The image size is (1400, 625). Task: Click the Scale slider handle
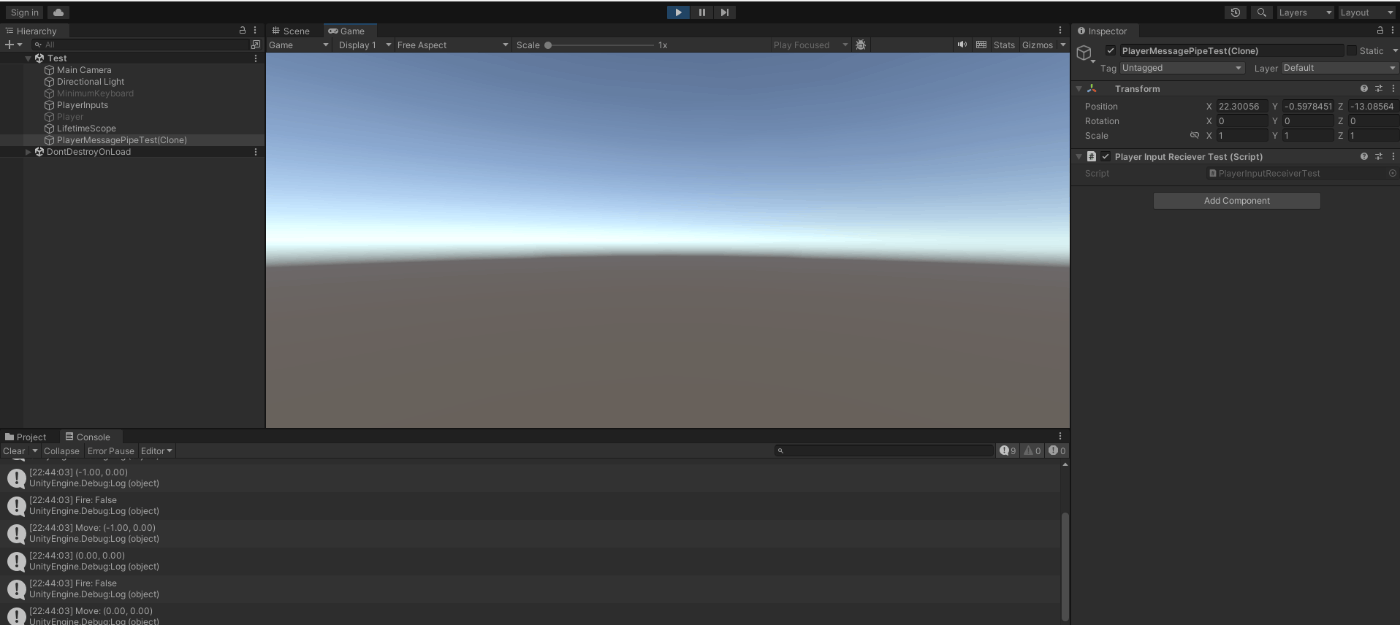(x=548, y=45)
